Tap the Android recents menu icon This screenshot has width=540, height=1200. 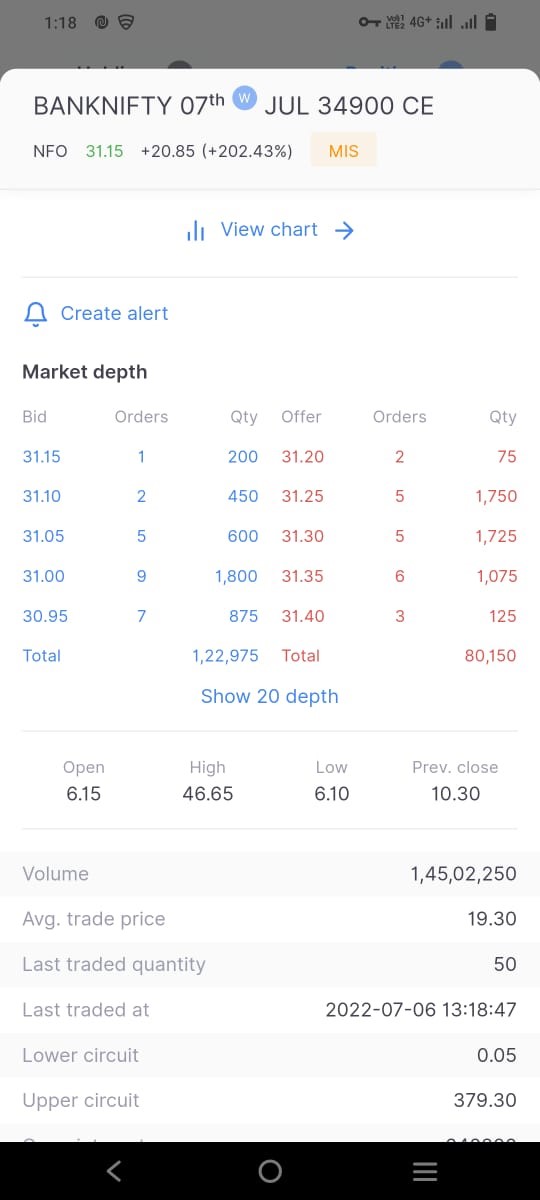[x=425, y=1171]
